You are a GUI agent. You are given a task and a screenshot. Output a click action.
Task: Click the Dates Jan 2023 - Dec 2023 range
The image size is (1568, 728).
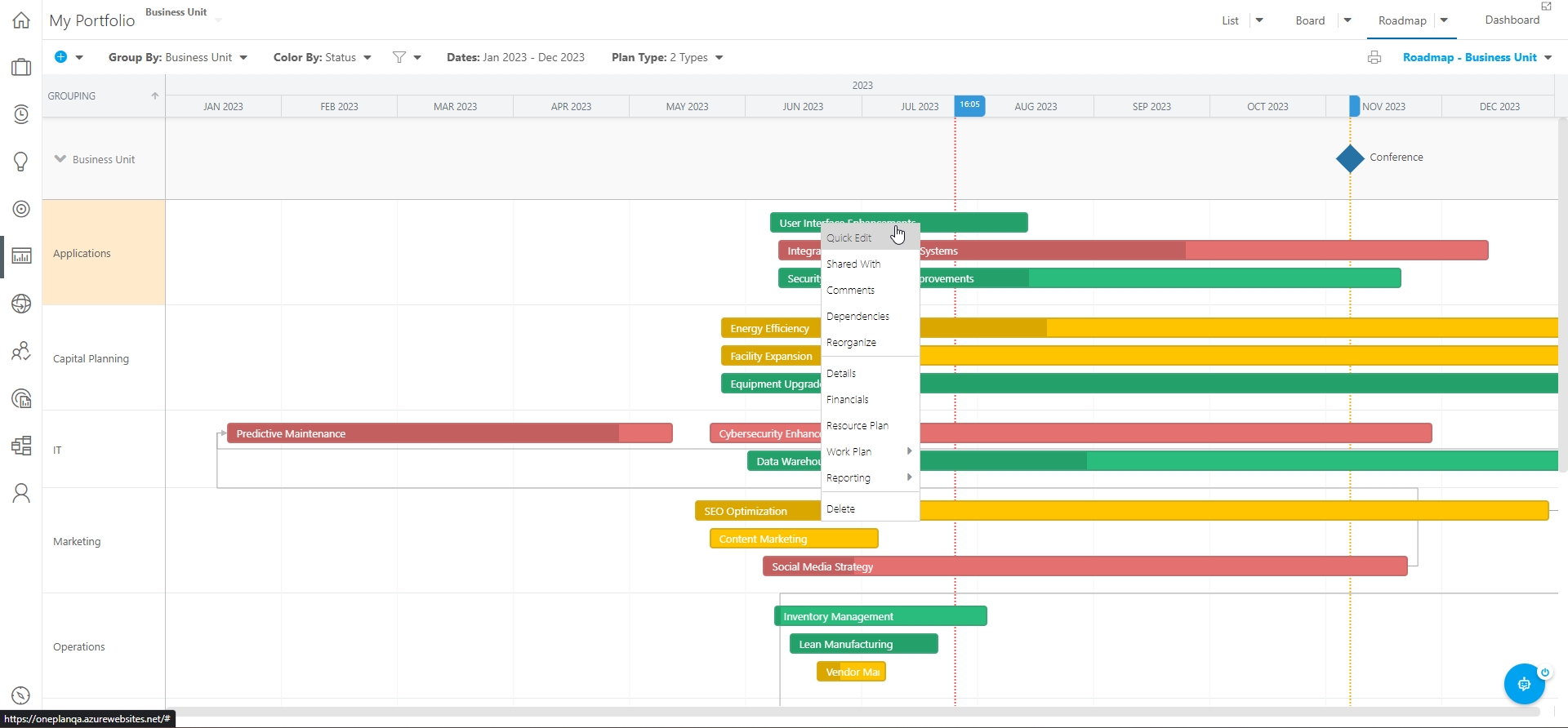click(515, 57)
